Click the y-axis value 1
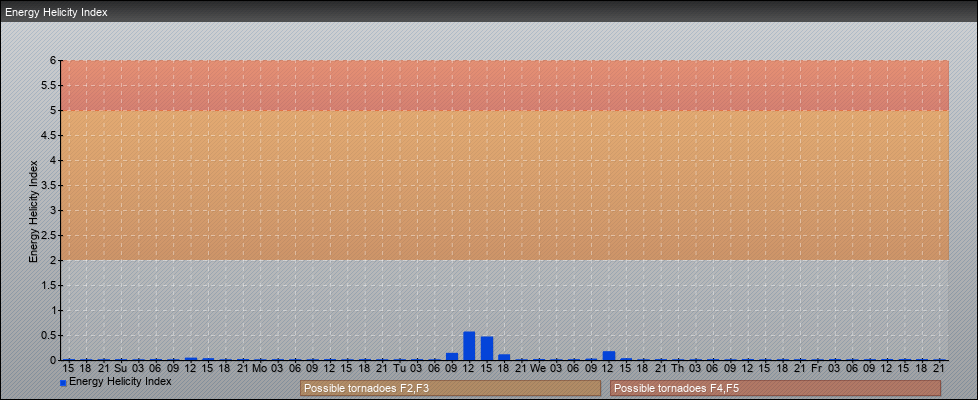Screen dimensions: 978x400 [54, 310]
